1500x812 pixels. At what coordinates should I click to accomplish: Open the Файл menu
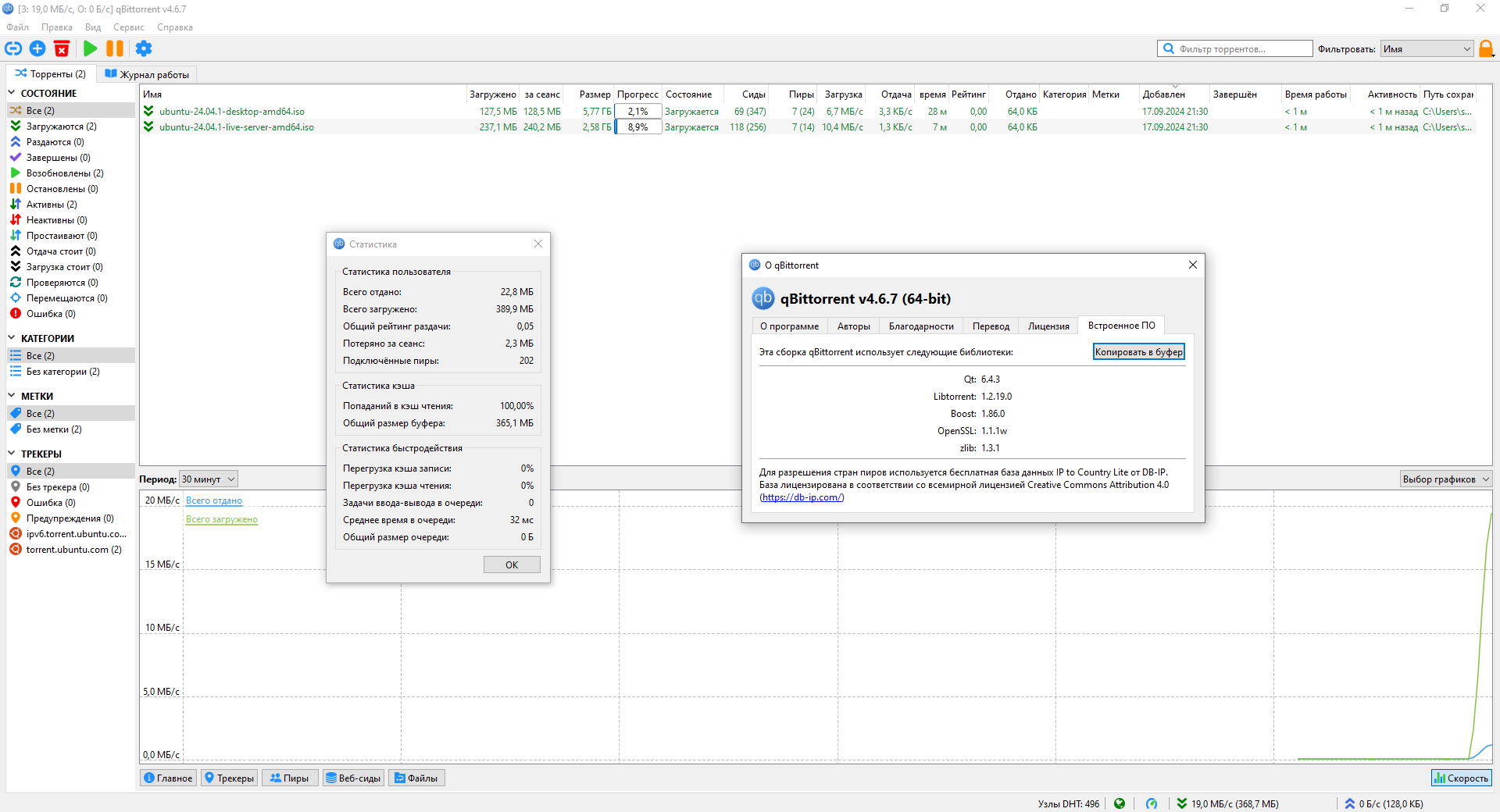[17, 27]
